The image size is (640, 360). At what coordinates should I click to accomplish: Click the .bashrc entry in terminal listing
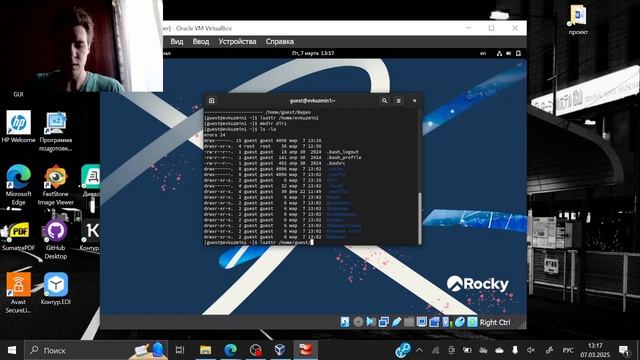[x=336, y=163]
